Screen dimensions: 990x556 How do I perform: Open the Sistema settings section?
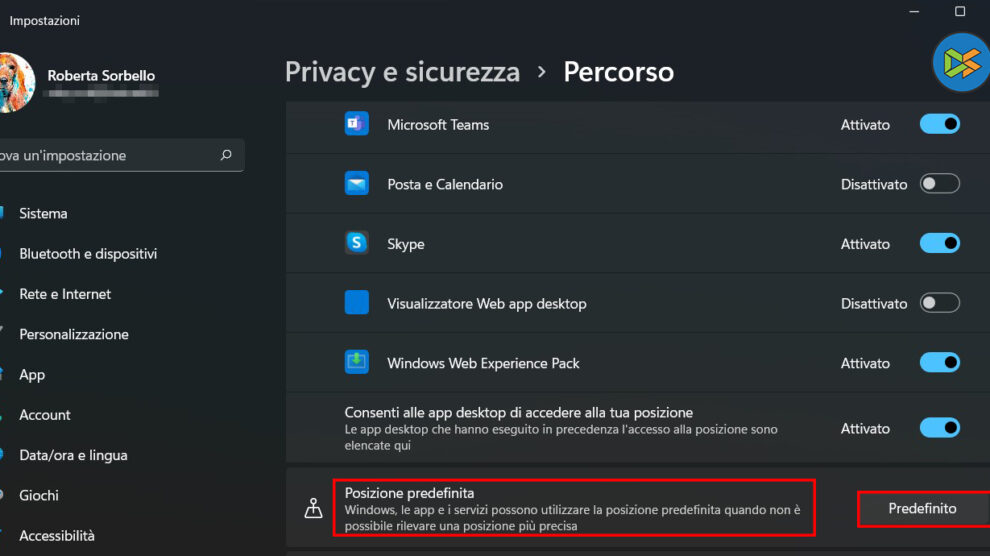point(44,214)
